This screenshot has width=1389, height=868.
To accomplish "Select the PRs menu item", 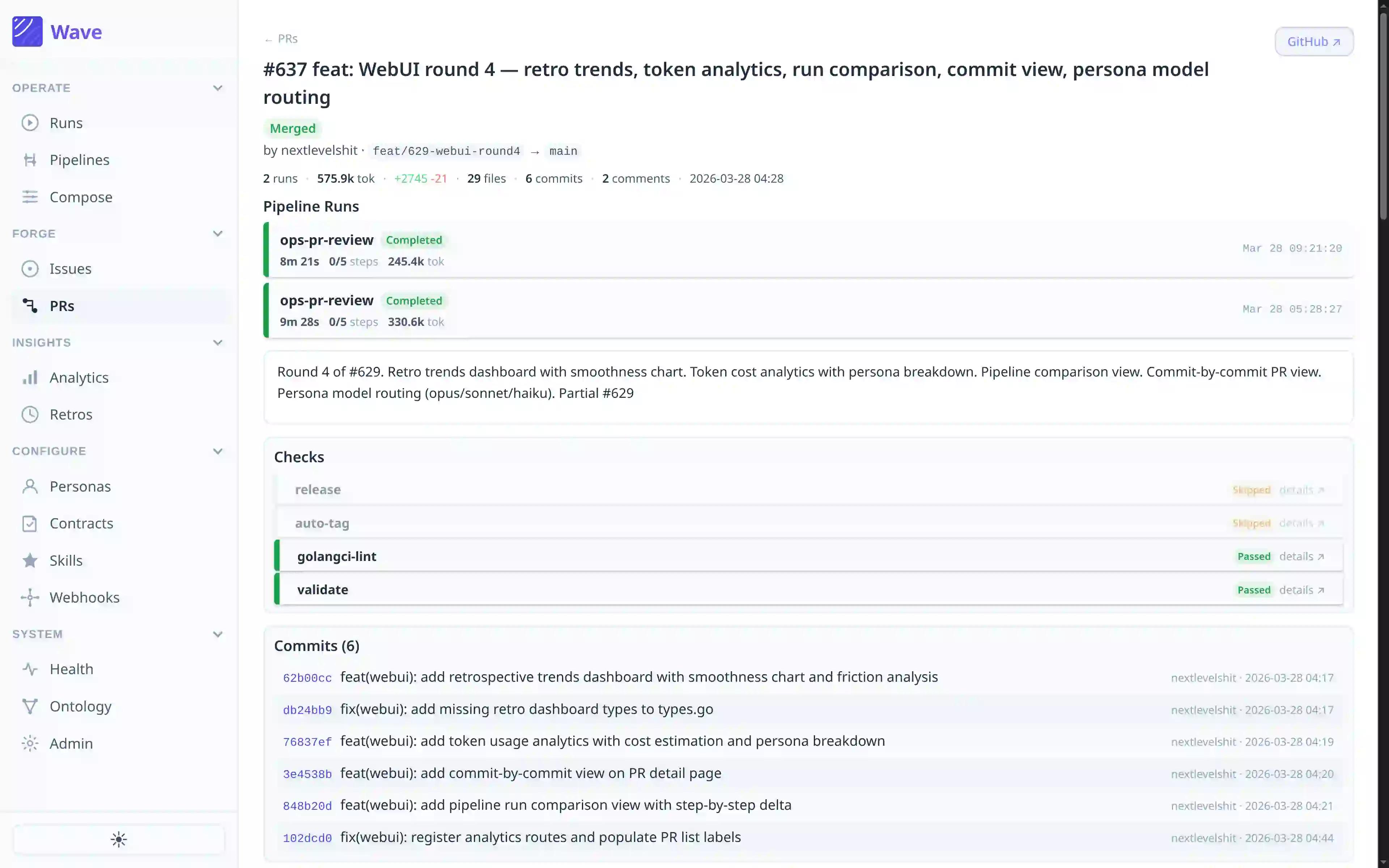I will [x=62, y=306].
